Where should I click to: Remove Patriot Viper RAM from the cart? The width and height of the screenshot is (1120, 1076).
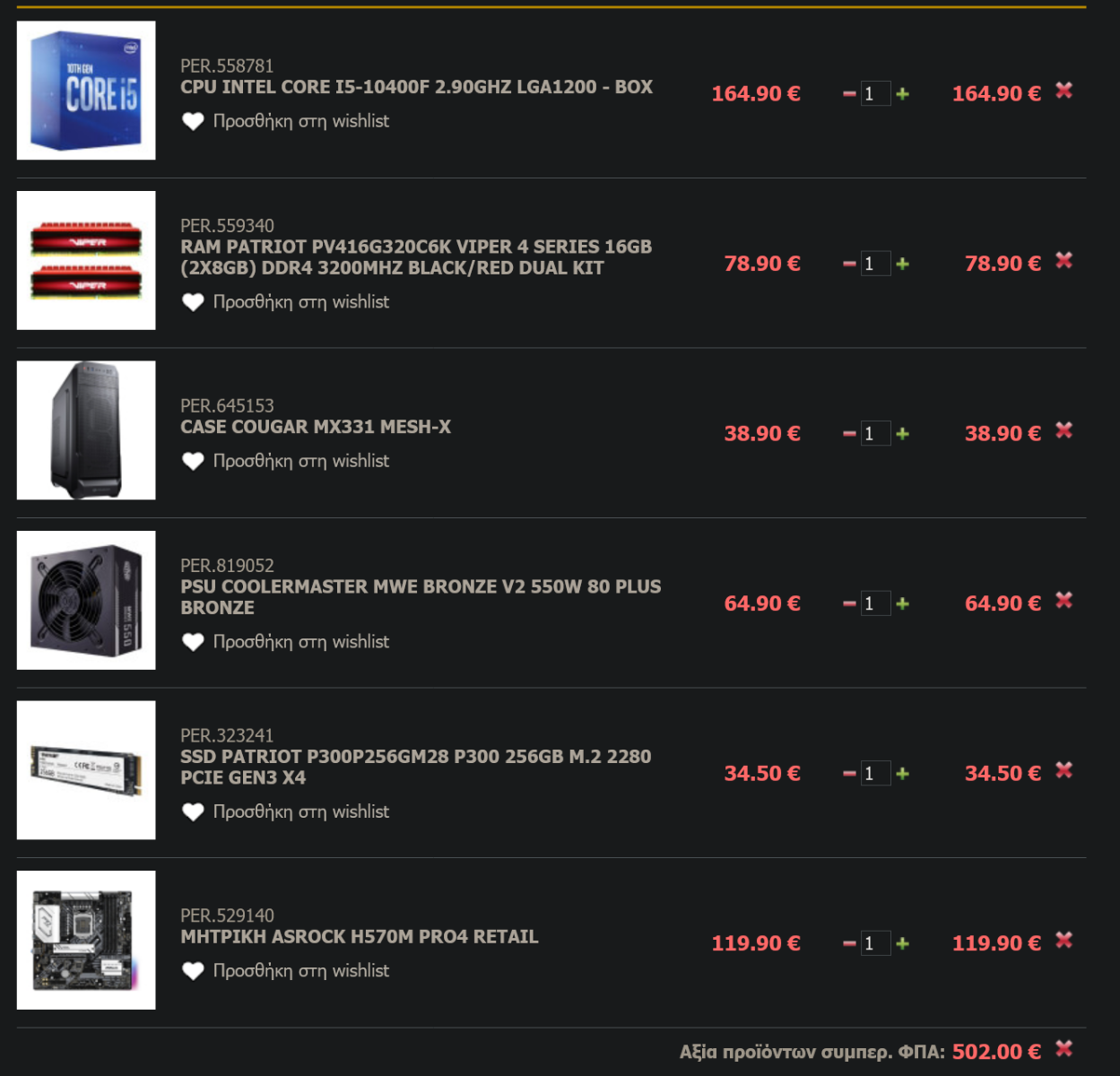pos(1064,261)
